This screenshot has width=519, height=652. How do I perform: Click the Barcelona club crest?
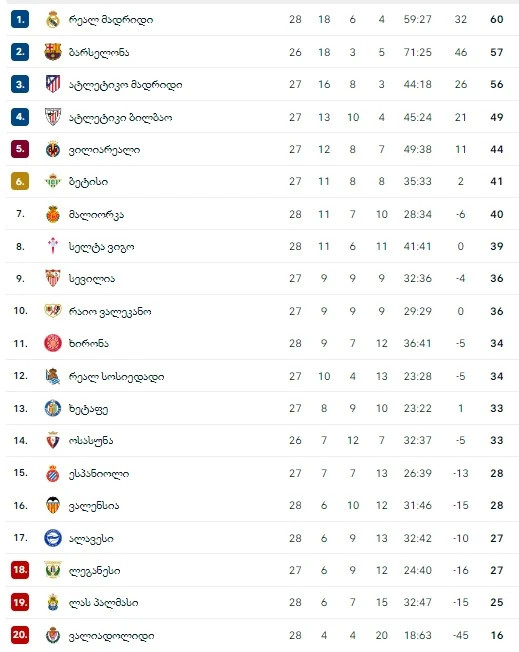tap(53, 52)
